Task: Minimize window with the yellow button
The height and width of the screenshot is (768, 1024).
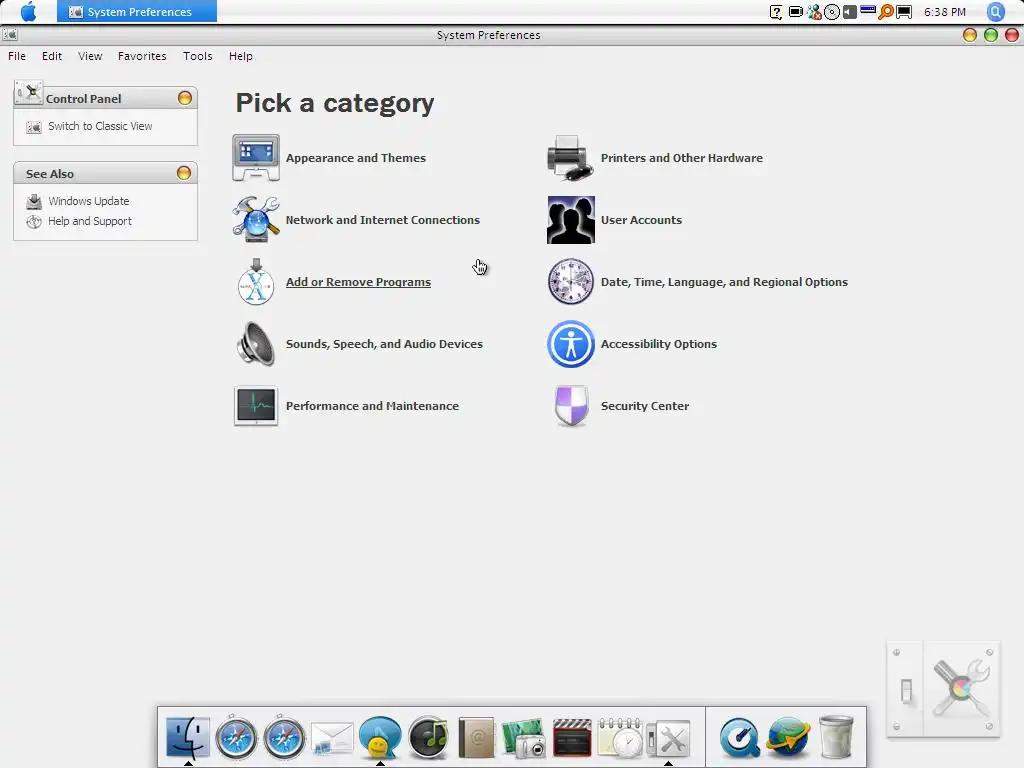Action: point(970,35)
